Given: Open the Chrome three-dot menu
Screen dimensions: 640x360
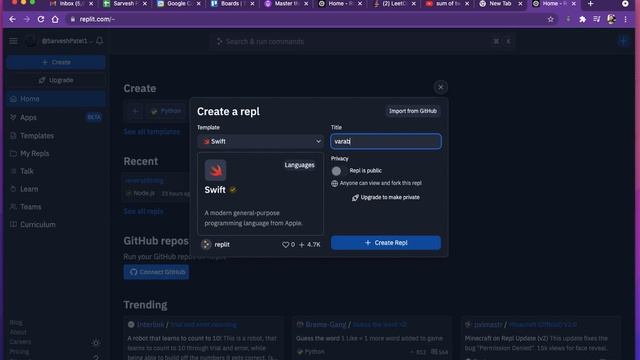Looking at the screenshot, I should pos(625,19).
